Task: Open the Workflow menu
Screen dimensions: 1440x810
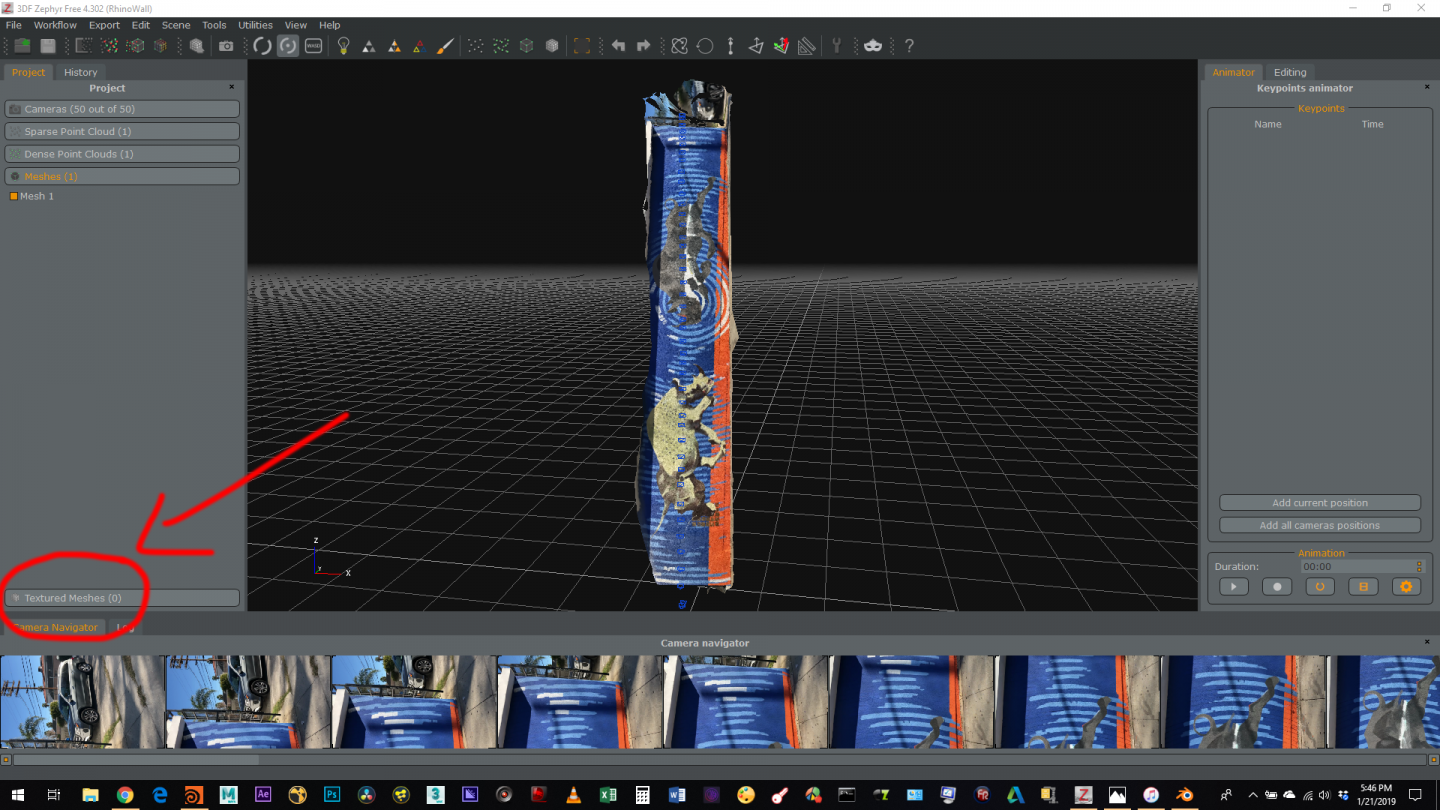Action: pyautogui.click(x=55, y=25)
